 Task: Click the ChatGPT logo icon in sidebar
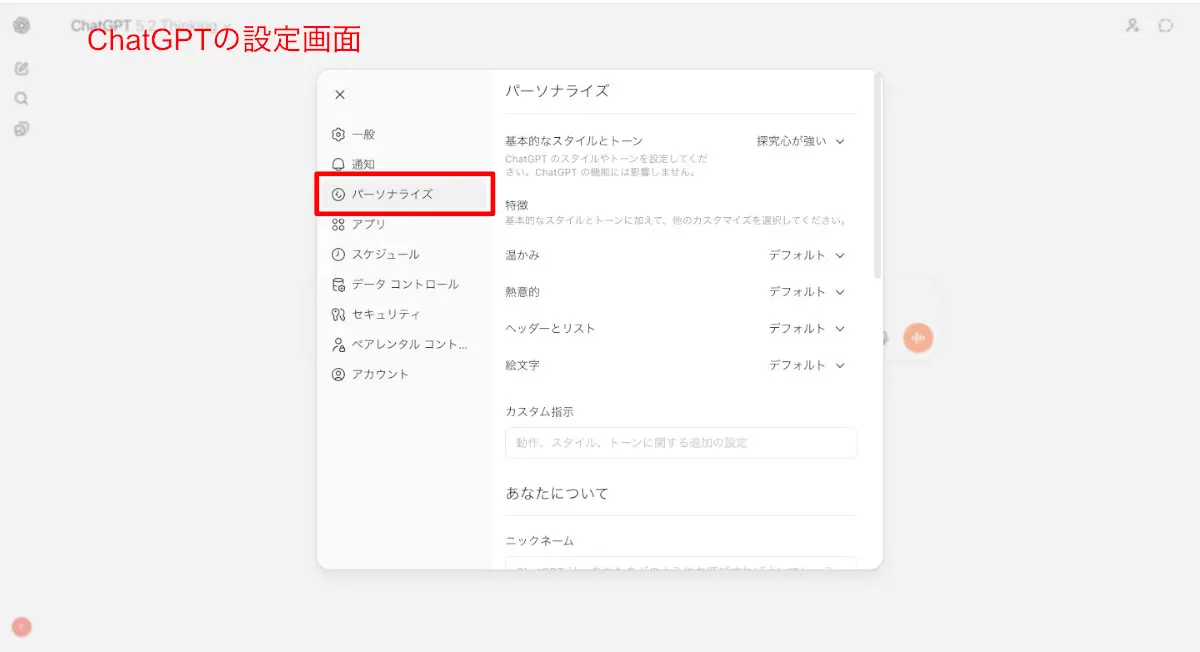pyautogui.click(x=21, y=26)
